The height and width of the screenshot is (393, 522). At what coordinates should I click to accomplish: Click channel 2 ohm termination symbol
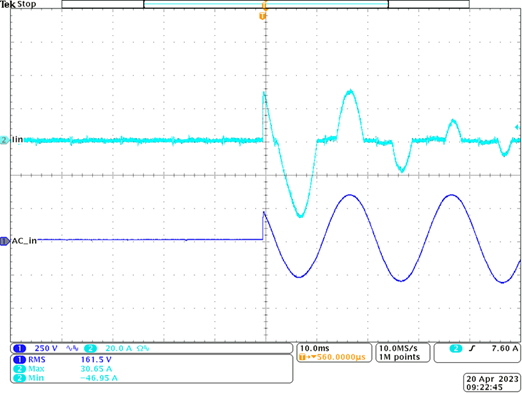[143, 348]
